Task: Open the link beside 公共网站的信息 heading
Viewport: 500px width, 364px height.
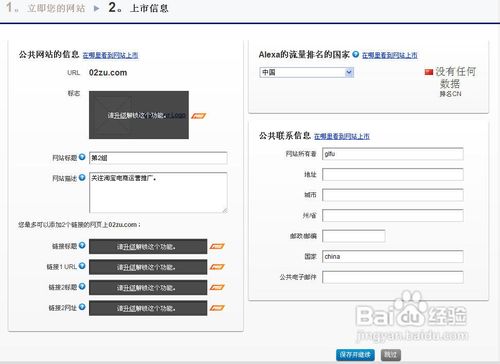Action: click(110, 55)
